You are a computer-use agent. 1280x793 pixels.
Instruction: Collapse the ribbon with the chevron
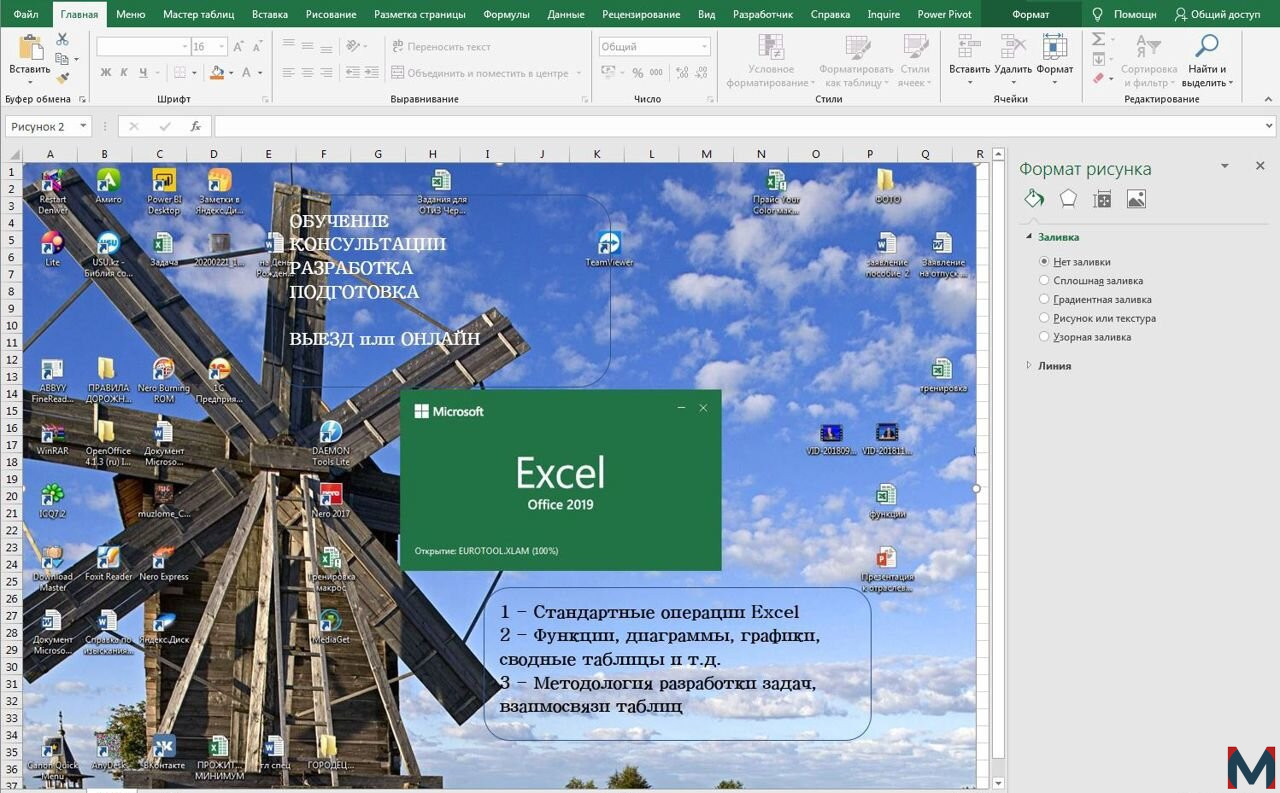tap(1268, 99)
